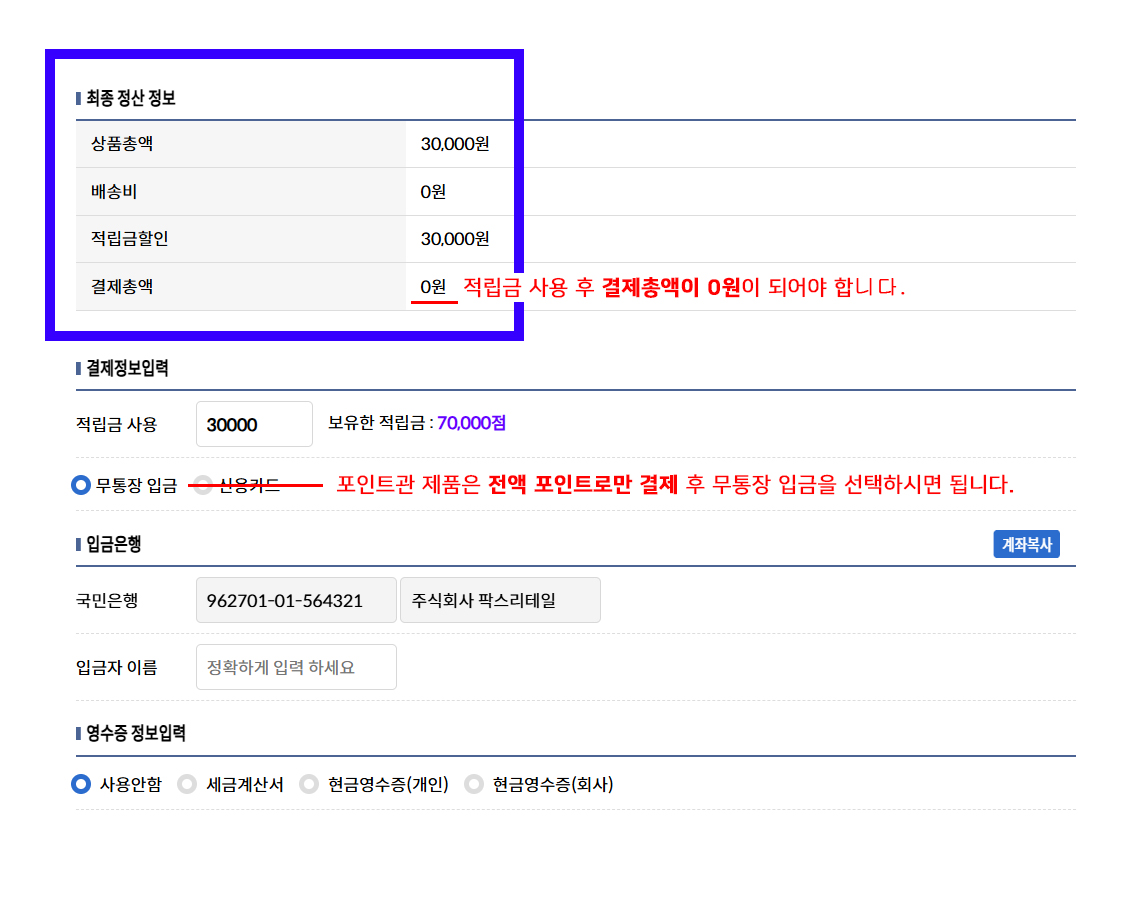Pick the 현금영수증(회사) receipt option

(x=474, y=785)
